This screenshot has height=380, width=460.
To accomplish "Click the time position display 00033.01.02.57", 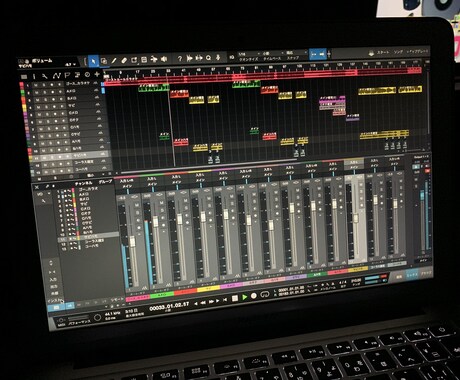I will (x=169, y=307).
